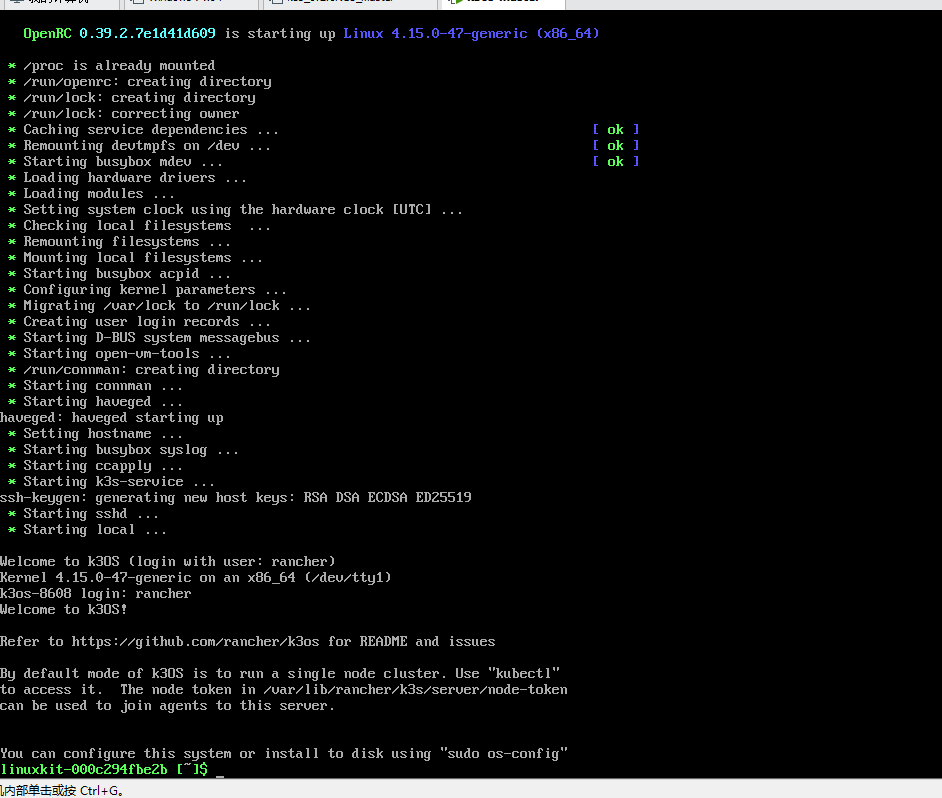Click "Remounting devtmpfs on /dev" line
This screenshot has height=798, width=942.
coord(139,145)
